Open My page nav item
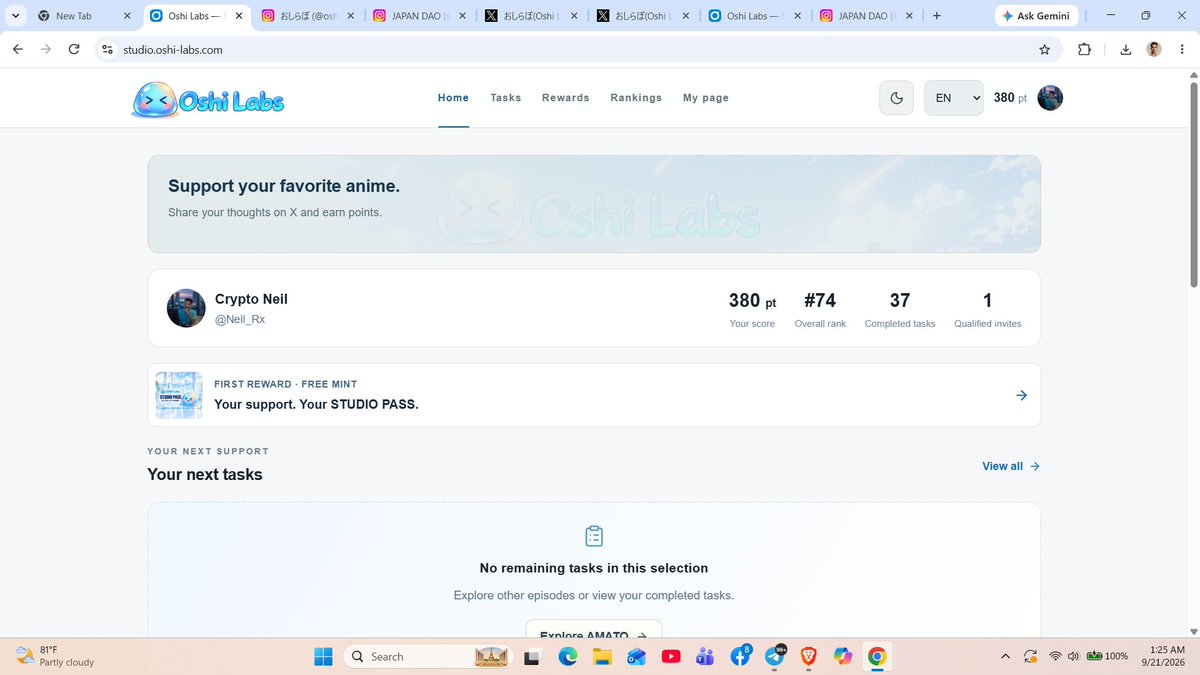Image resolution: width=1200 pixels, height=675 pixels. [x=706, y=98]
